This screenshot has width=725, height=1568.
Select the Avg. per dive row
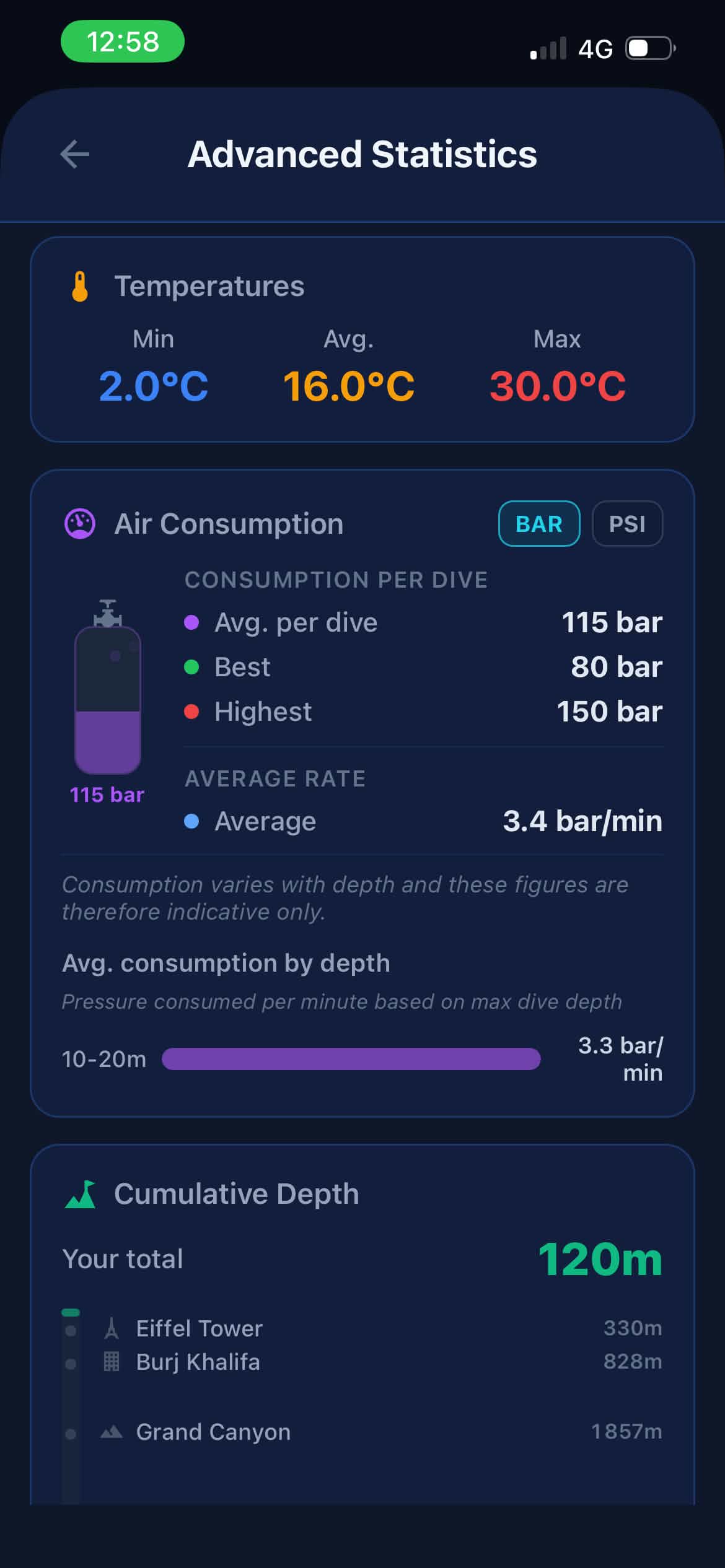(x=423, y=622)
